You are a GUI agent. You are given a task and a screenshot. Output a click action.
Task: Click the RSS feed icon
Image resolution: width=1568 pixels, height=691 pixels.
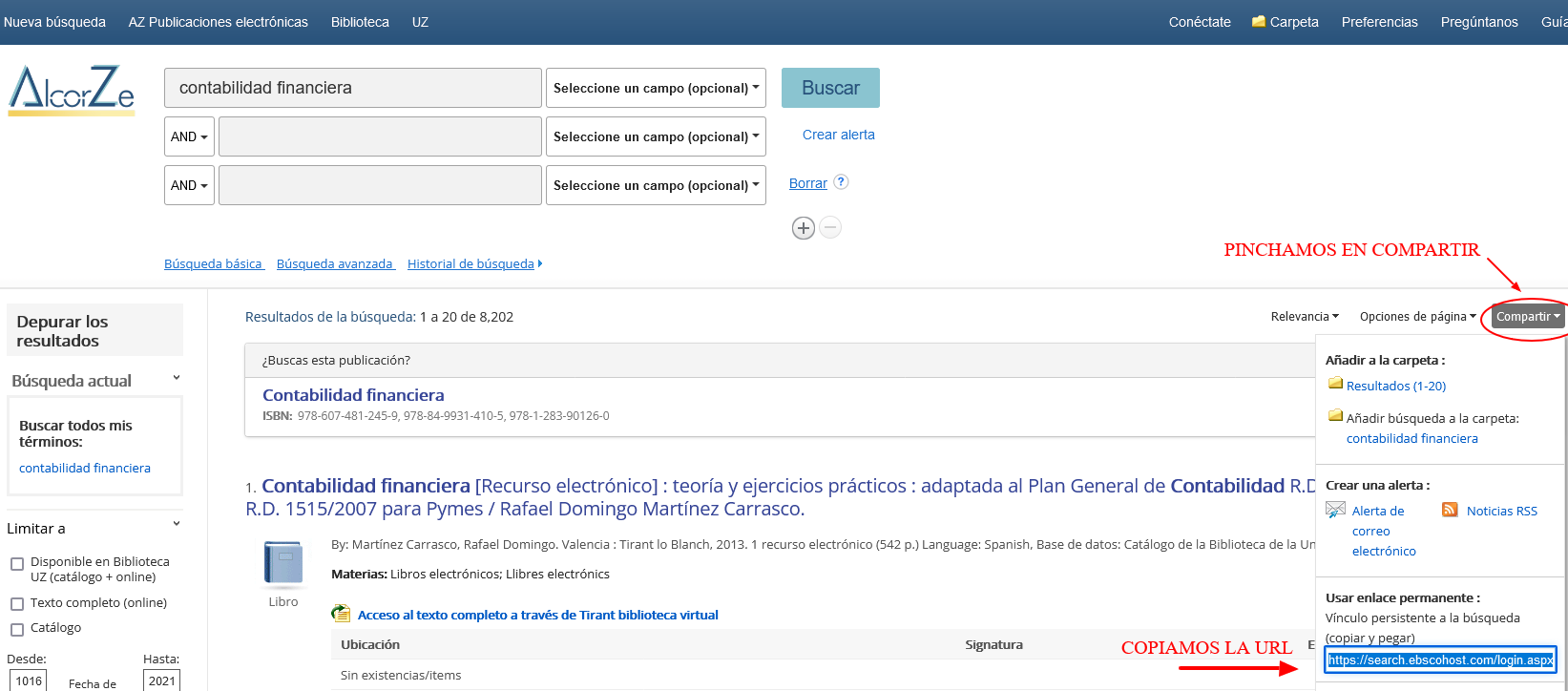point(1450,510)
